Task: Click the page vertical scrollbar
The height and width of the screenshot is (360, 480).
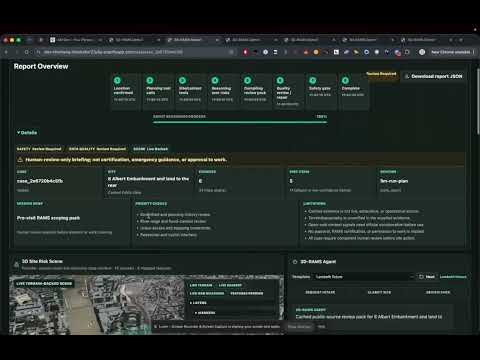Action: [x=478, y=102]
